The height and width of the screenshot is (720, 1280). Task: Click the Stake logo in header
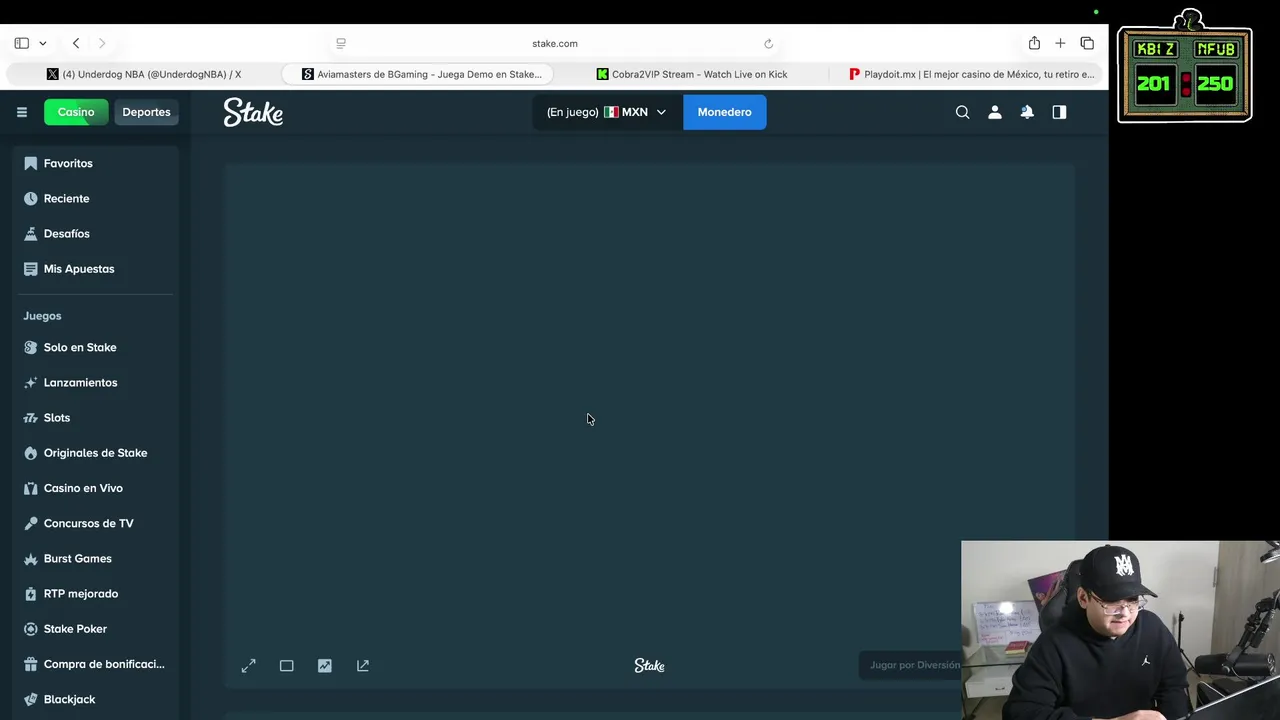coord(253,112)
